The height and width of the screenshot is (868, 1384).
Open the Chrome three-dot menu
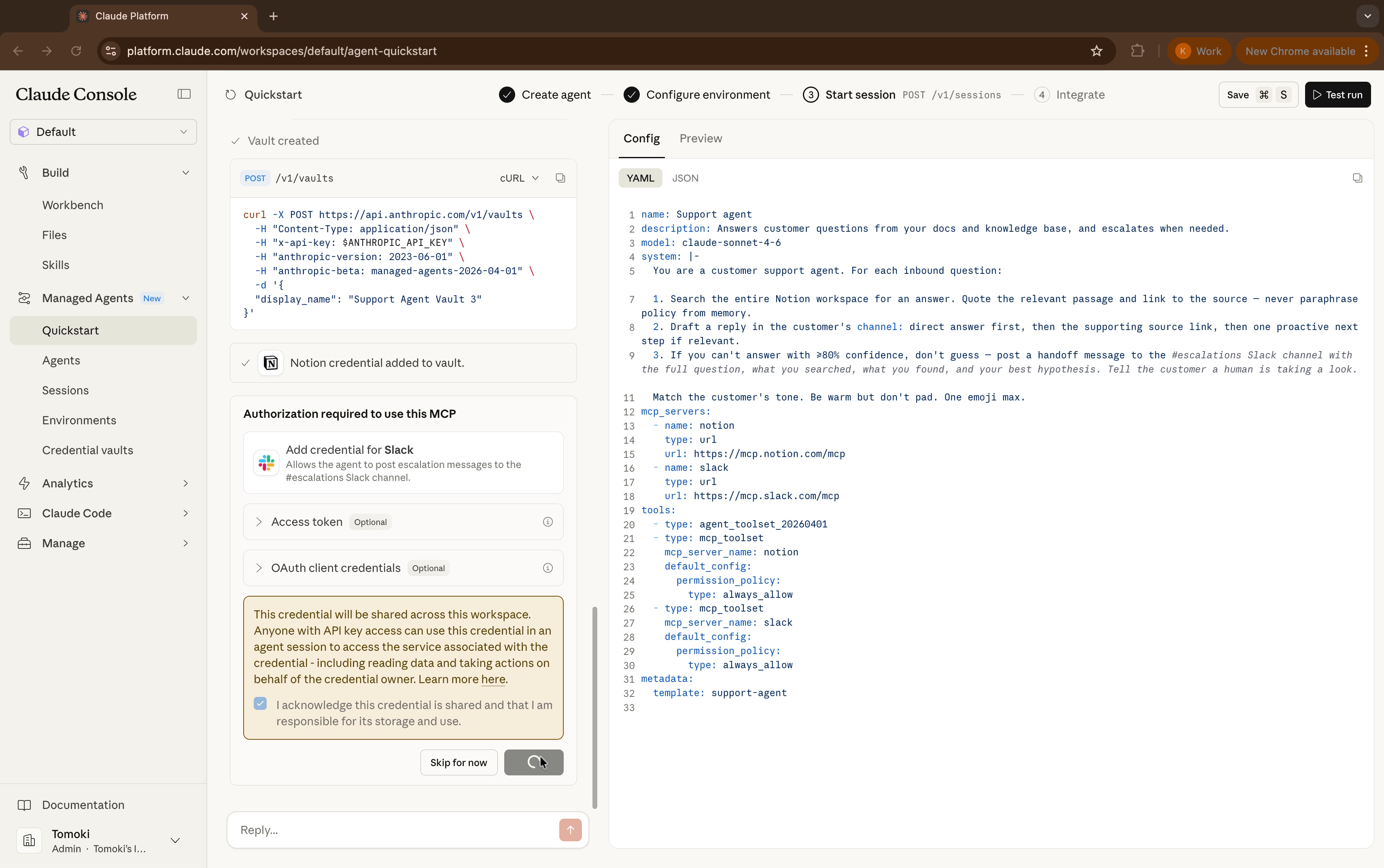[x=1367, y=51]
